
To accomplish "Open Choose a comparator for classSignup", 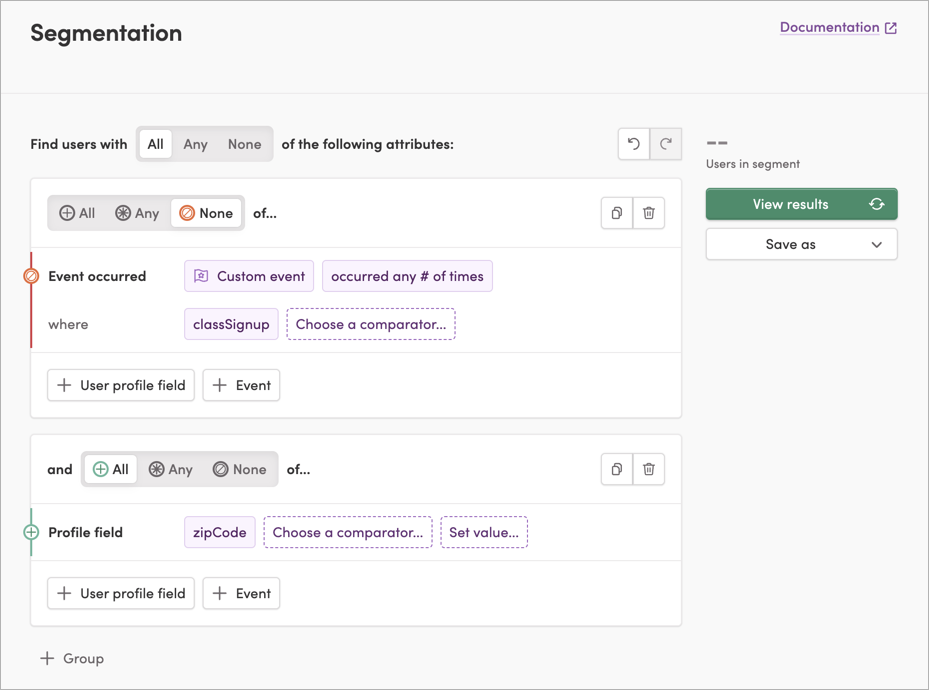I will [371, 324].
